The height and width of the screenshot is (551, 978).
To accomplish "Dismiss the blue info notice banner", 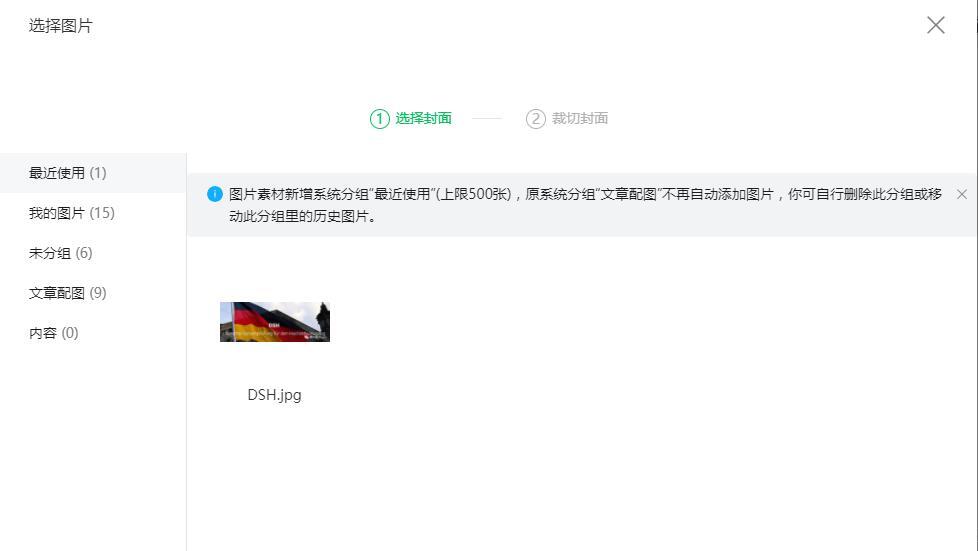I will (962, 194).
